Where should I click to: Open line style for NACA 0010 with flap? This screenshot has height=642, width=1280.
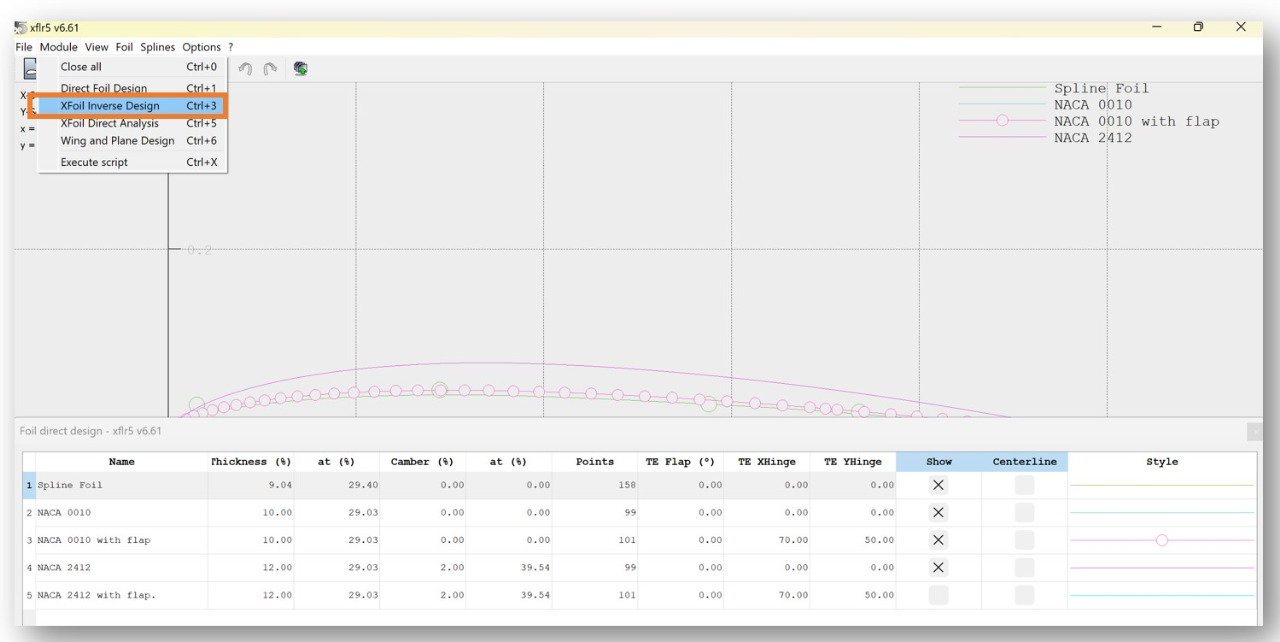point(1161,540)
